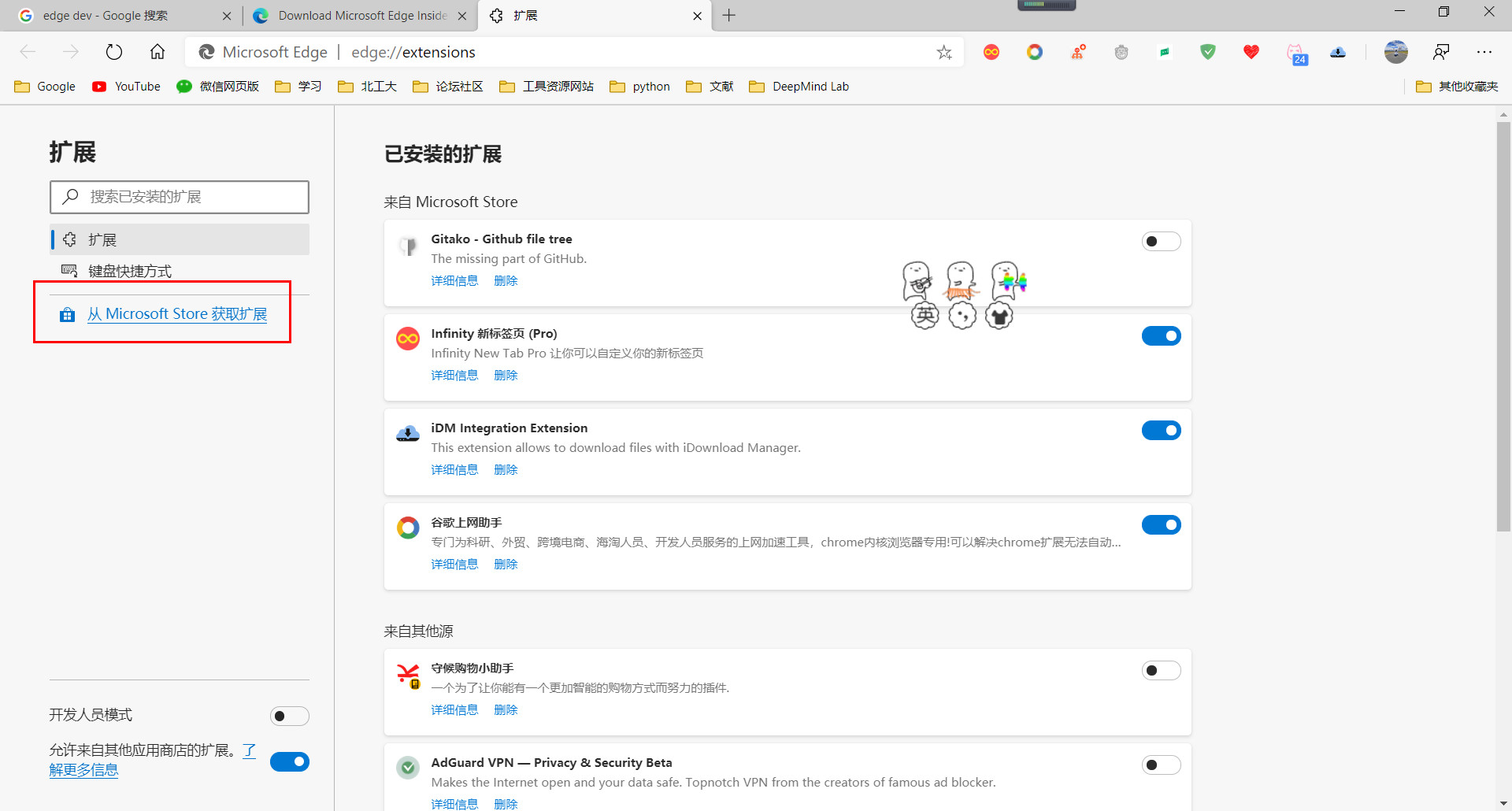The width and height of the screenshot is (1512, 811).
Task: Expand the DeepMind Lab bookmarks folder
Action: tap(799, 87)
